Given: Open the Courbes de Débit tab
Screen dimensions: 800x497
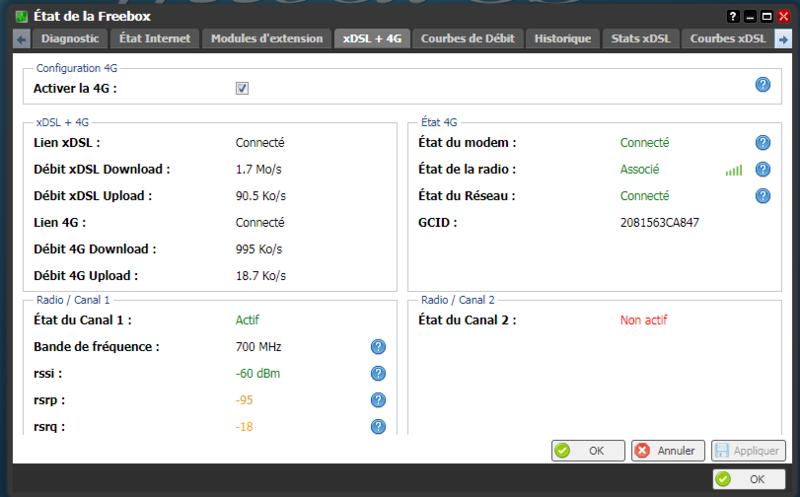Looking at the screenshot, I should point(468,39).
